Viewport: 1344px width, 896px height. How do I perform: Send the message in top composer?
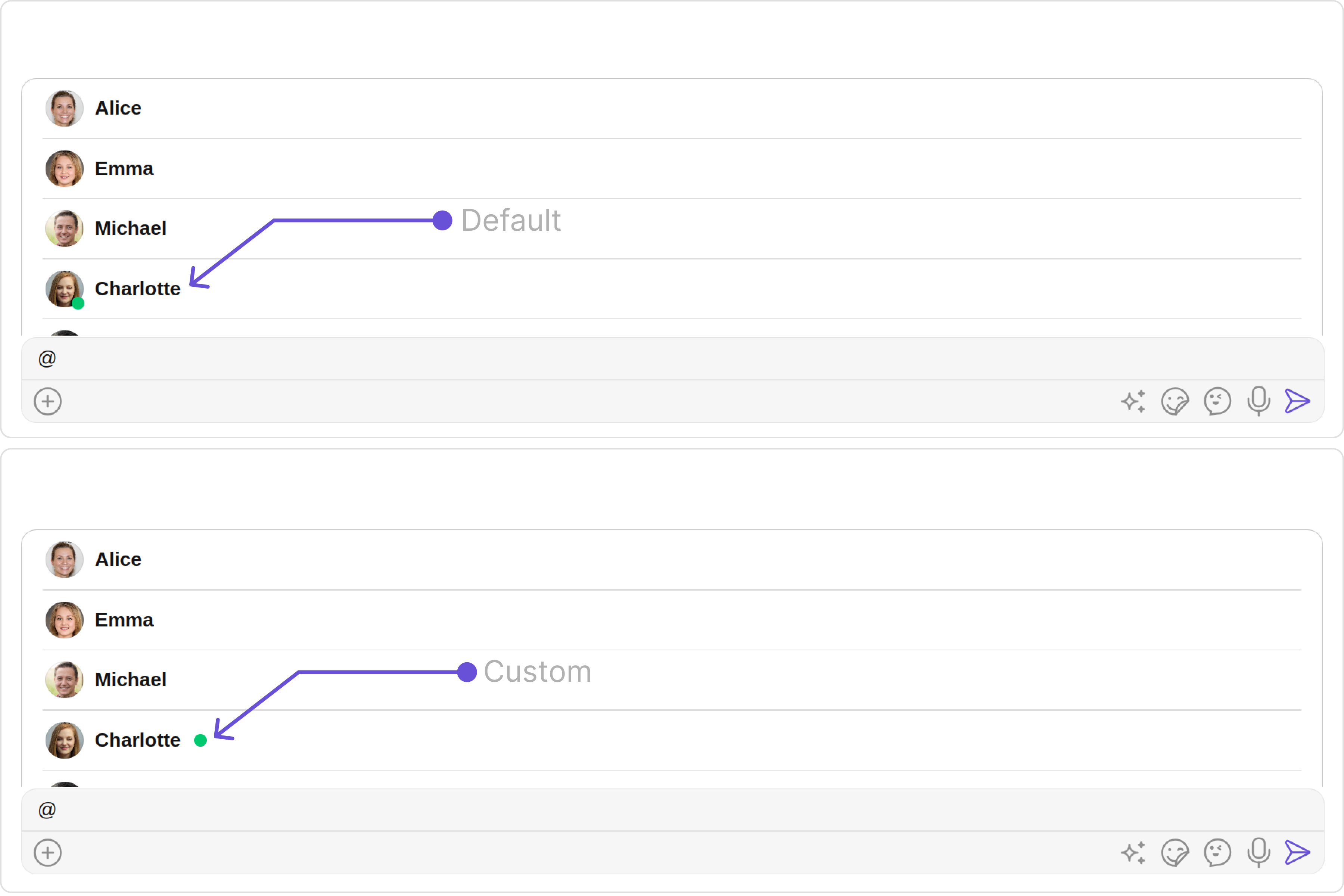click(x=1297, y=401)
